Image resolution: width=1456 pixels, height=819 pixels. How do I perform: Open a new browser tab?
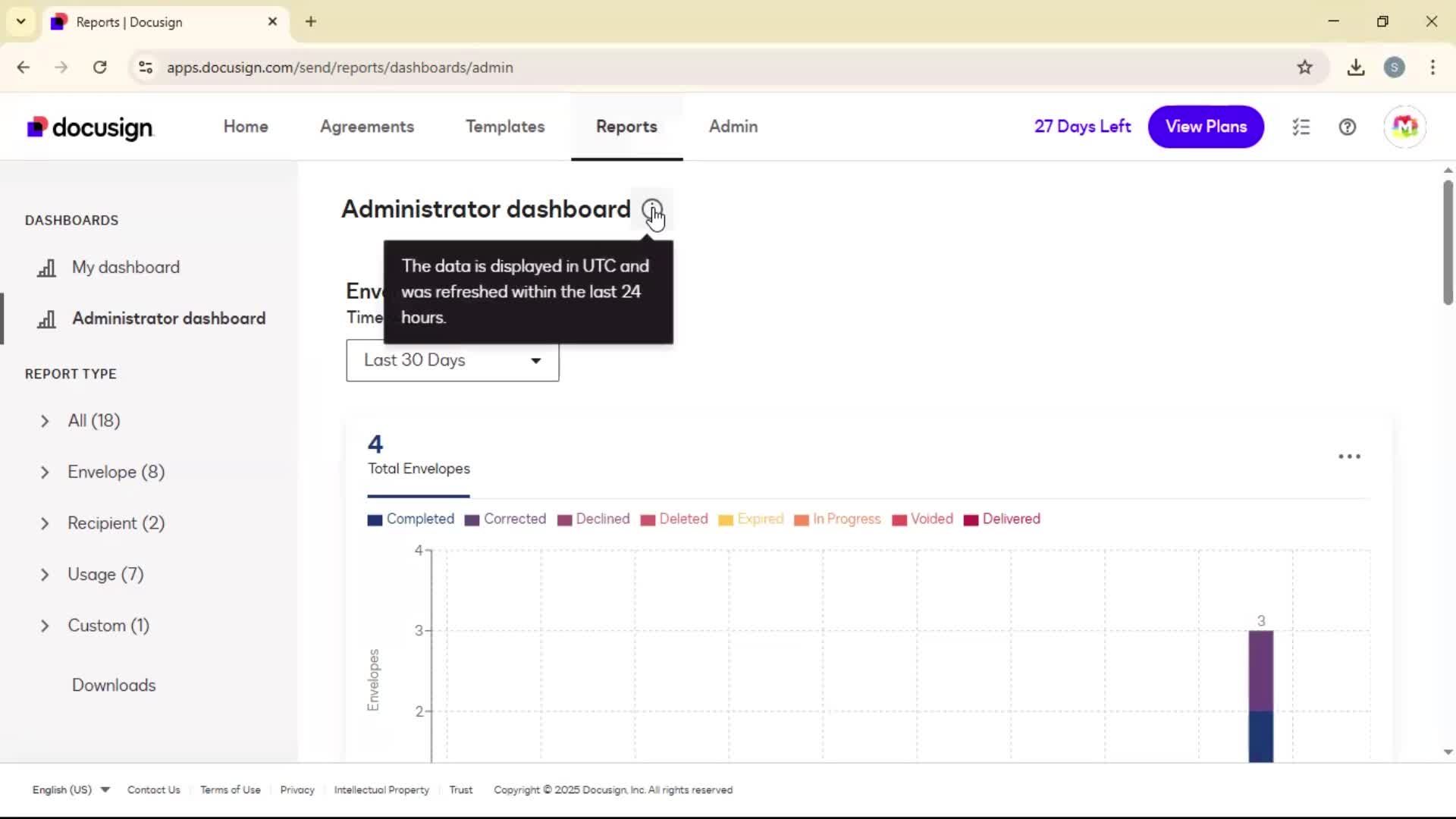(x=311, y=21)
